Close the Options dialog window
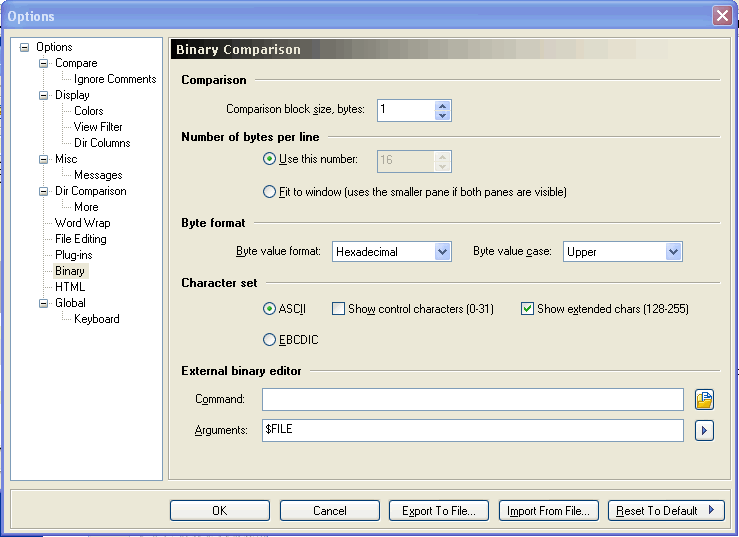739x537 pixels. 722,16
